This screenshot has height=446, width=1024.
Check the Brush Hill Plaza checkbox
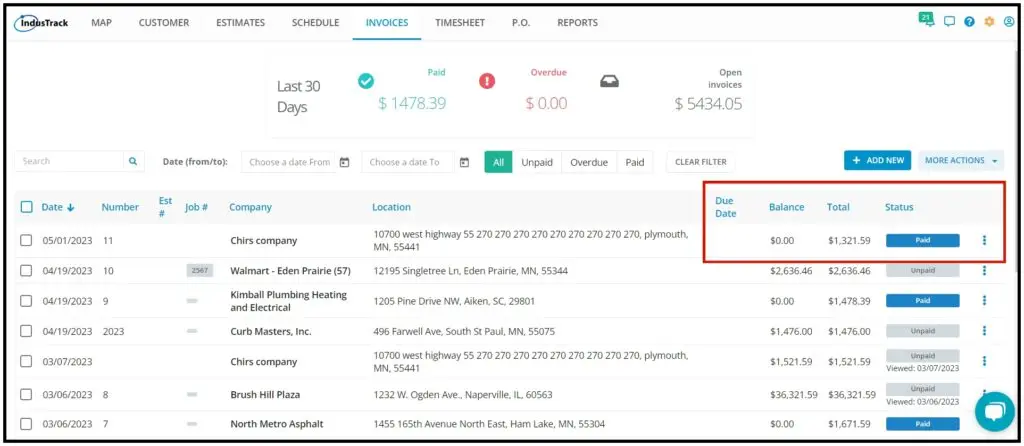[26, 394]
